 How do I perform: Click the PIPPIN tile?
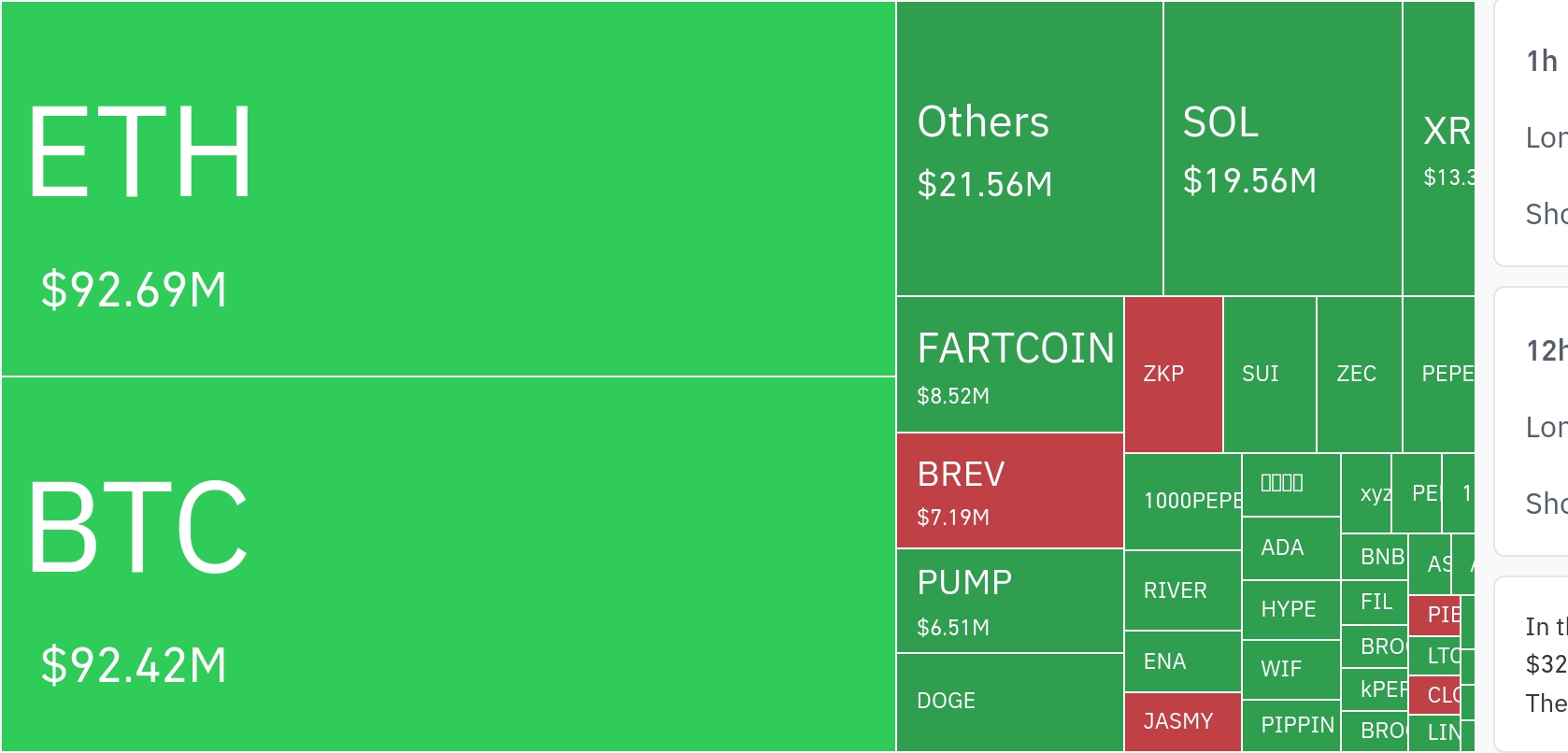coord(1291,725)
